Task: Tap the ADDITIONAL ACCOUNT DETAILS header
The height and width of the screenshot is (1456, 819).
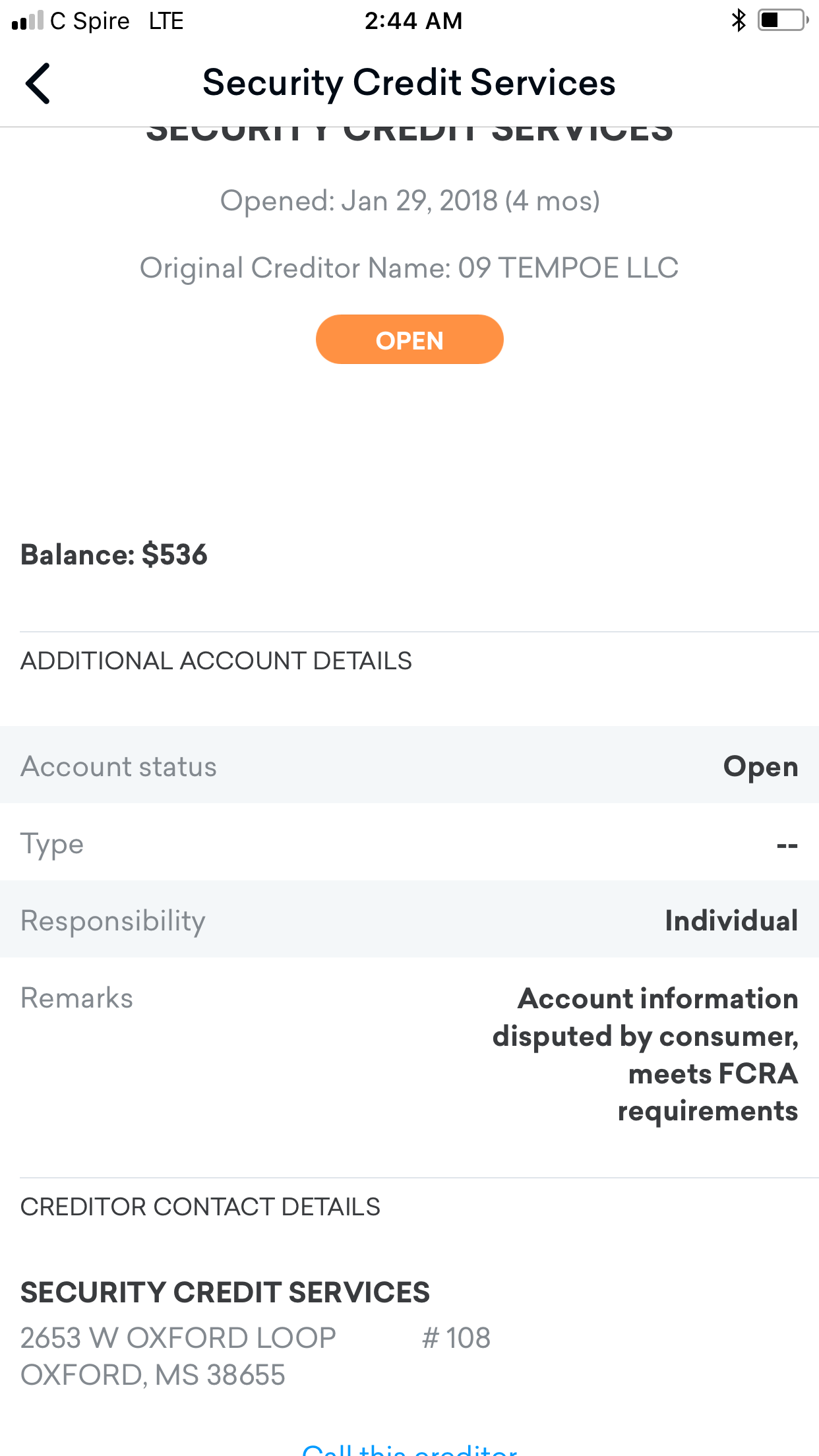Action: (x=216, y=661)
